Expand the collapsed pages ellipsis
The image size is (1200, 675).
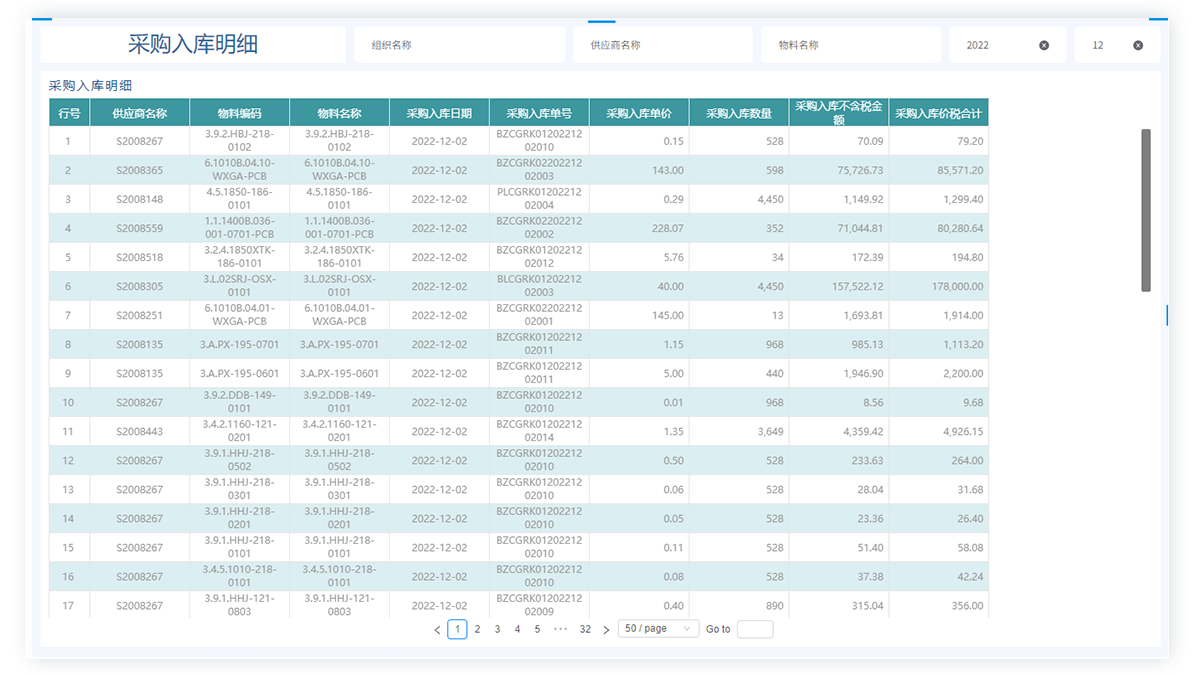point(560,629)
